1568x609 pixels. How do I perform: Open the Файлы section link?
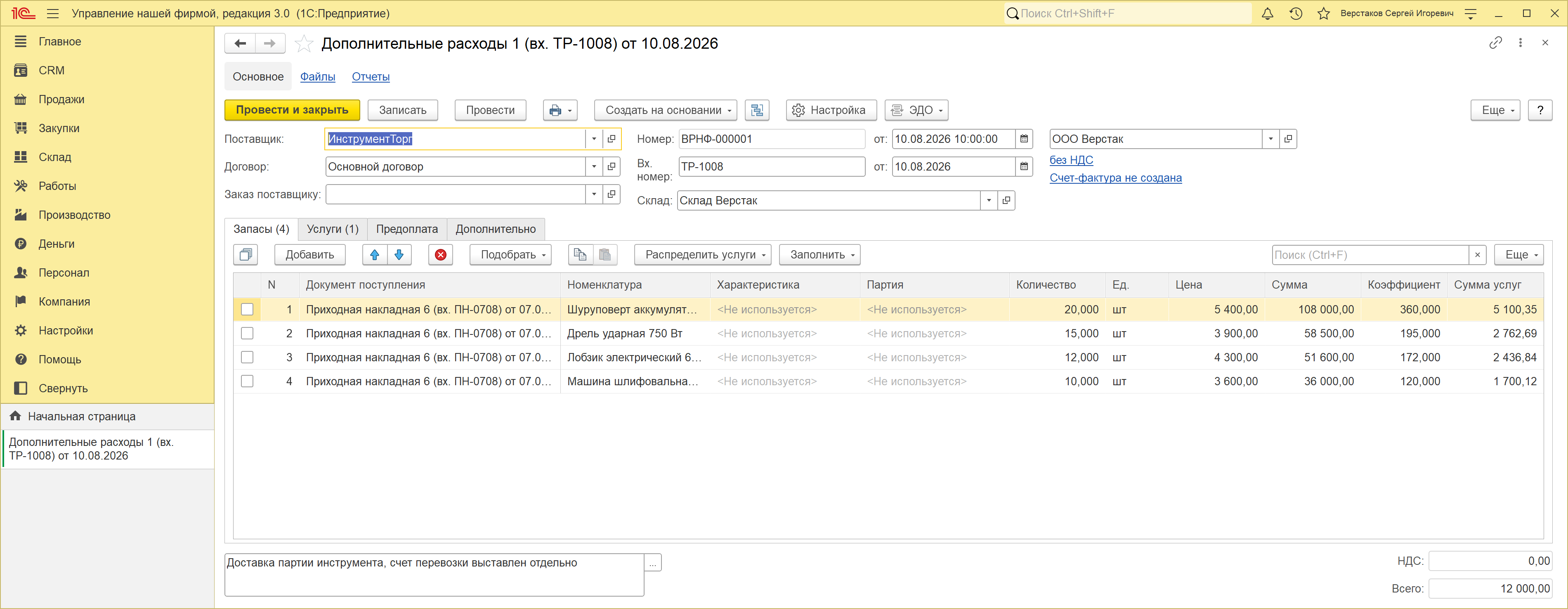pyautogui.click(x=318, y=77)
